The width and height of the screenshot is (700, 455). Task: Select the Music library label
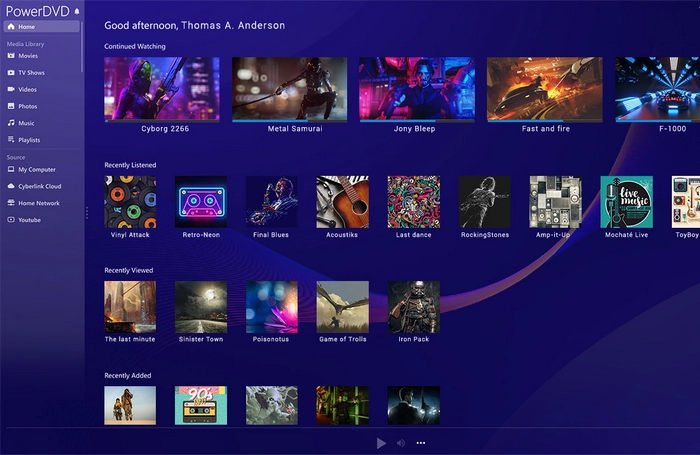point(26,123)
